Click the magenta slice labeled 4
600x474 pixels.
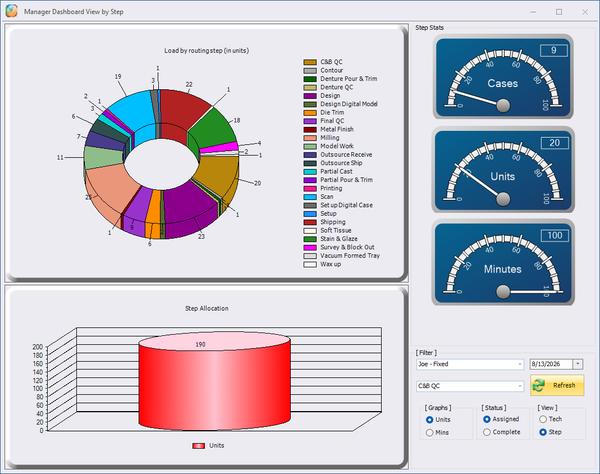pos(222,147)
